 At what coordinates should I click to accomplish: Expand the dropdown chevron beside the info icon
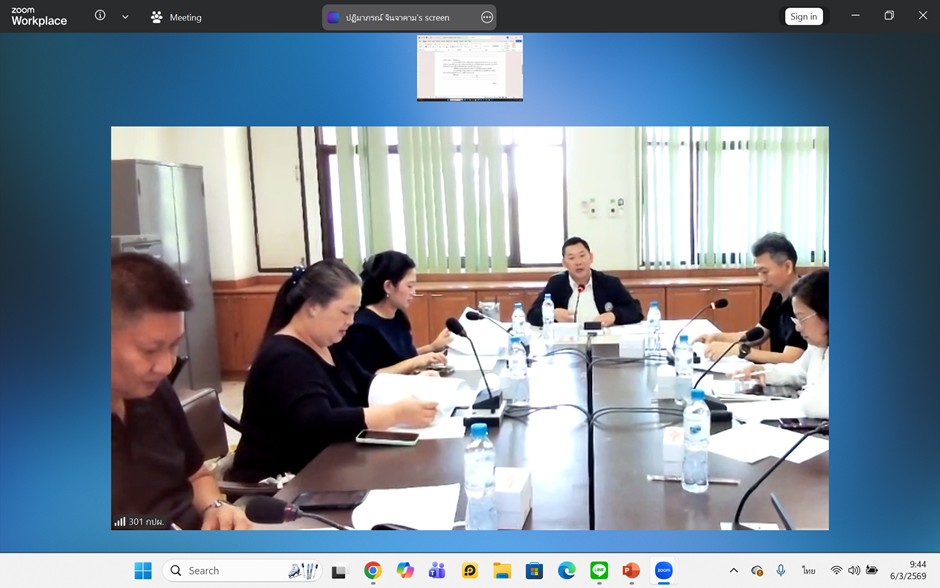tap(125, 17)
